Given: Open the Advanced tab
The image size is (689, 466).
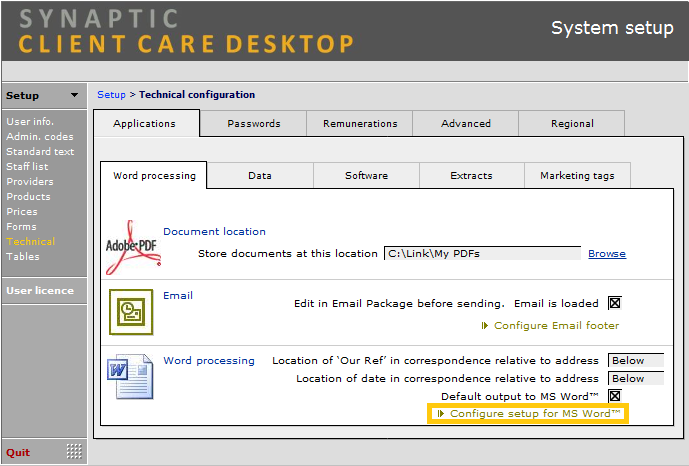Looking at the screenshot, I should 466,123.
